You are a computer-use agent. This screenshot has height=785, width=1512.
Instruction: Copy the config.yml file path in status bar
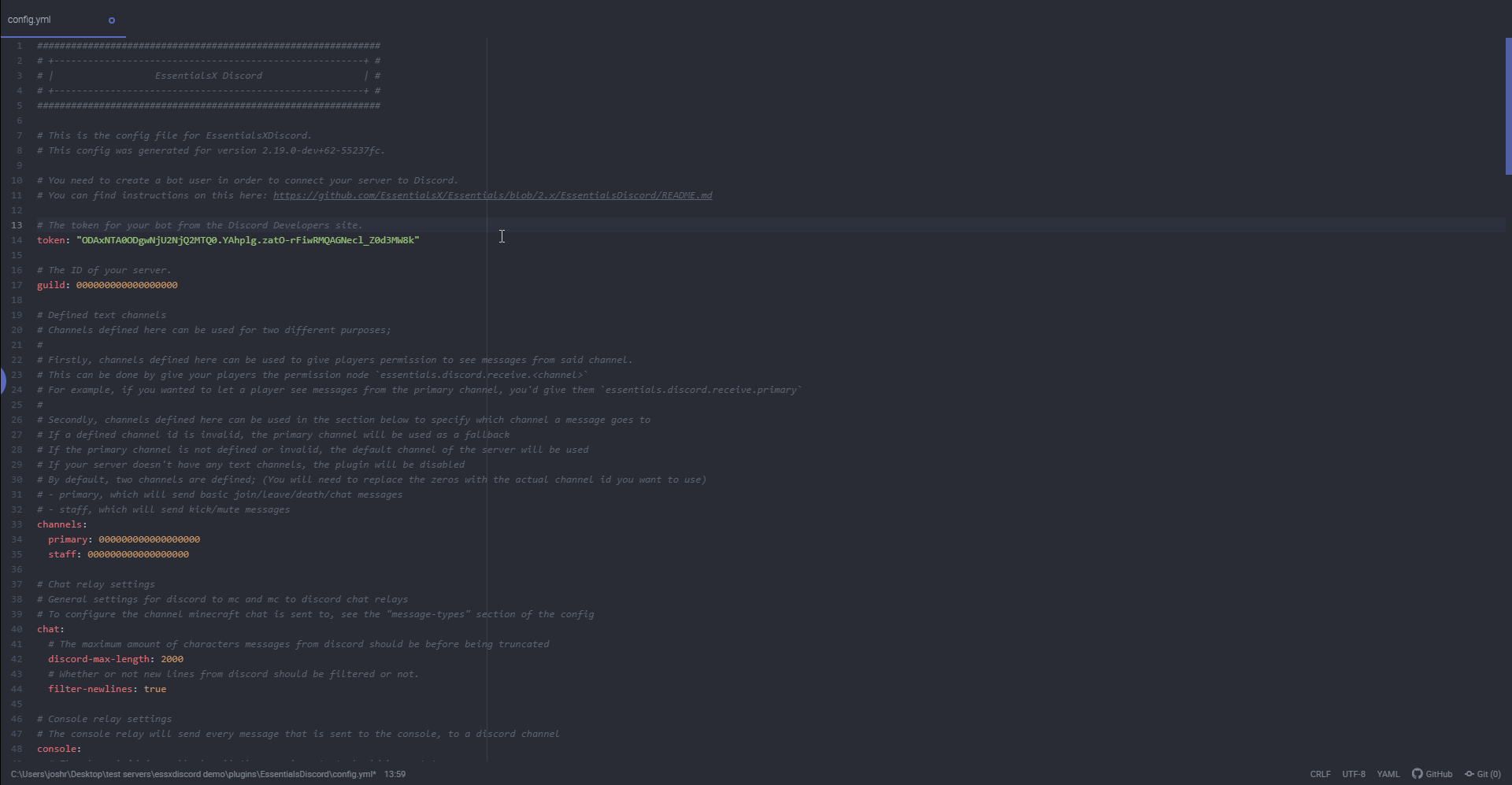[193, 774]
